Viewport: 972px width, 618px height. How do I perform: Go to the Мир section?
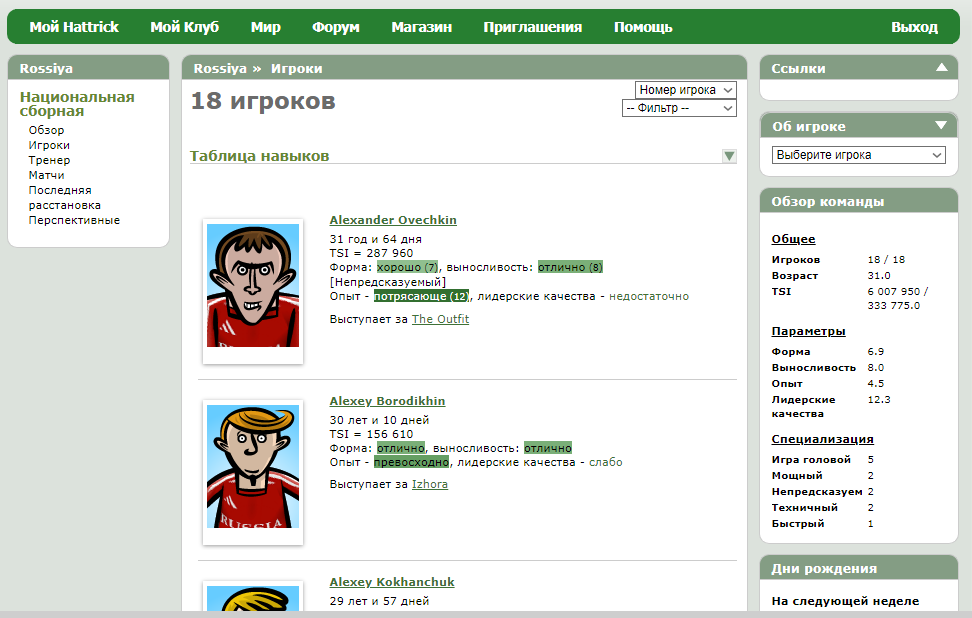click(x=265, y=27)
